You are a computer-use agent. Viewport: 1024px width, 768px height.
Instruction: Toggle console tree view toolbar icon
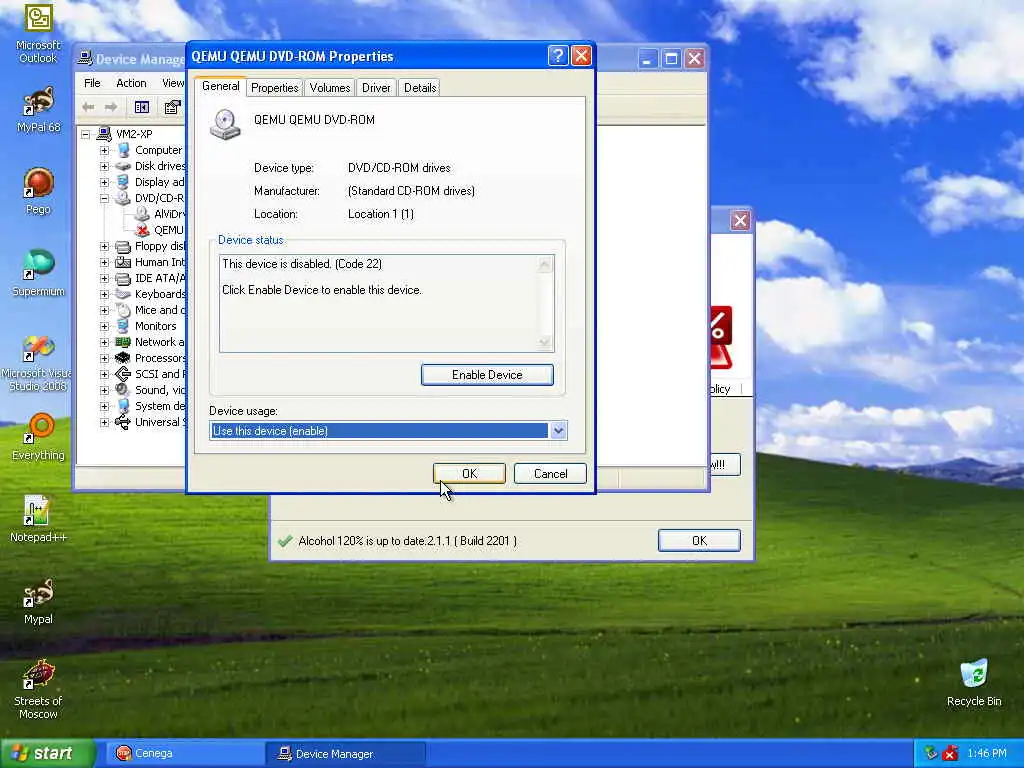click(142, 107)
